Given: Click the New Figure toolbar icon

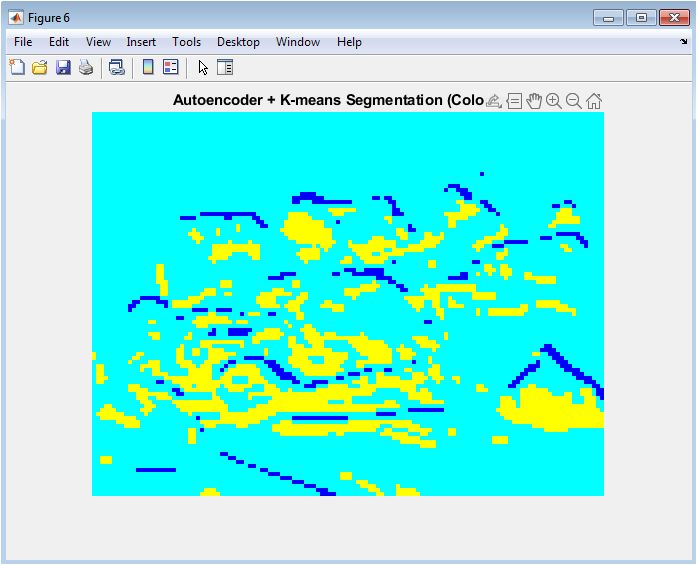Looking at the screenshot, I should 17,67.
